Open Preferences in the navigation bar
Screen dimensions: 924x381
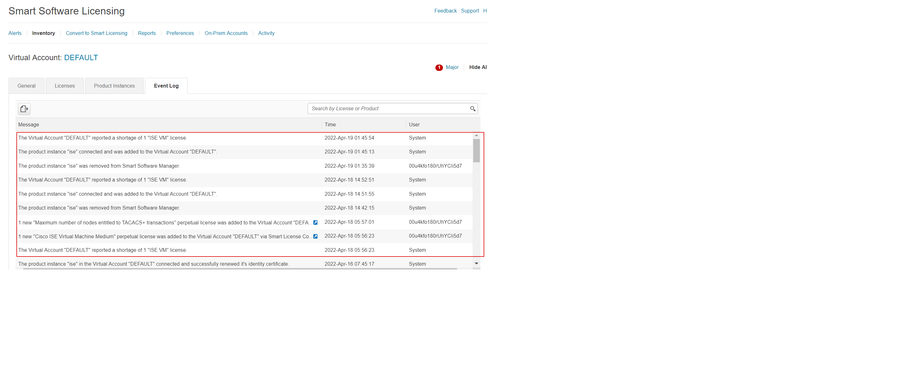[180, 34]
